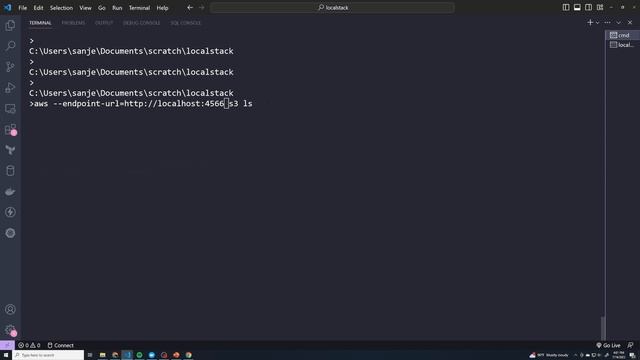Switch to the DEBUG CONSOLE tab

coord(142,23)
